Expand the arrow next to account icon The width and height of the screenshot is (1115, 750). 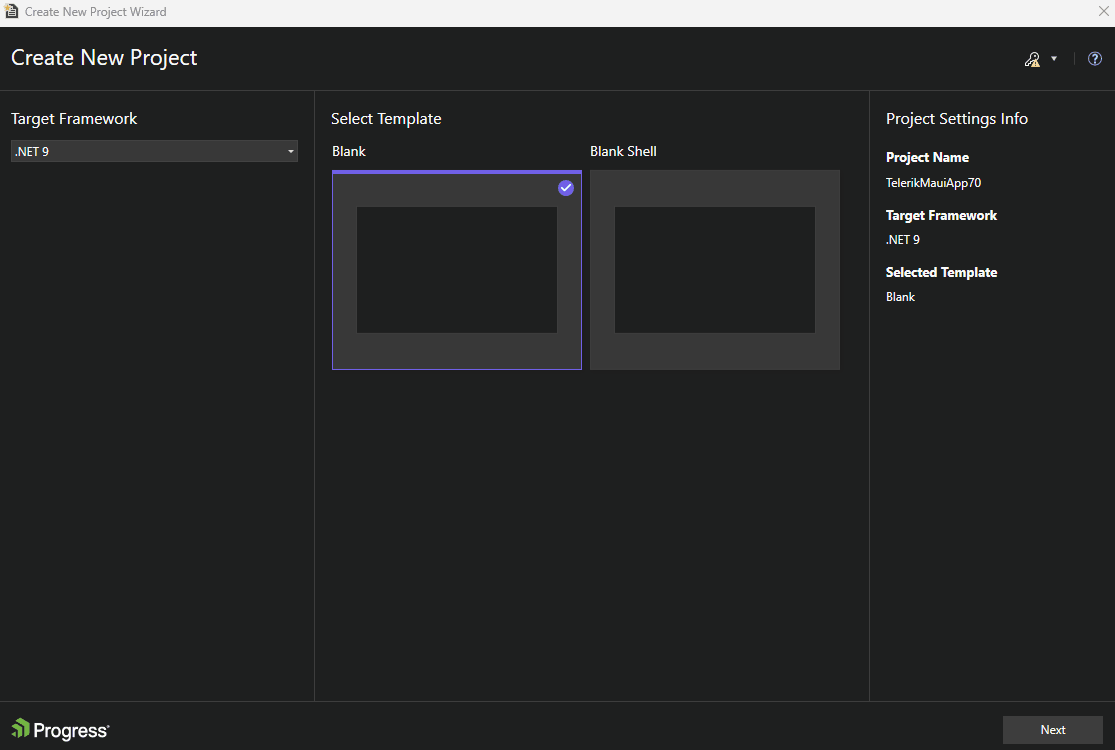tap(1054, 59)
